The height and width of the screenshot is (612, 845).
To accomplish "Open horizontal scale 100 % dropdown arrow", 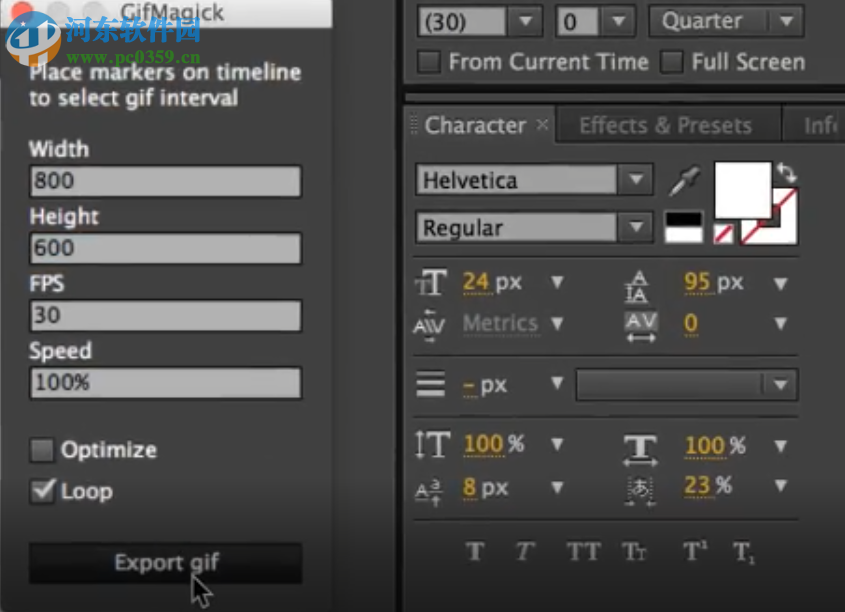I will coord(780,446).
